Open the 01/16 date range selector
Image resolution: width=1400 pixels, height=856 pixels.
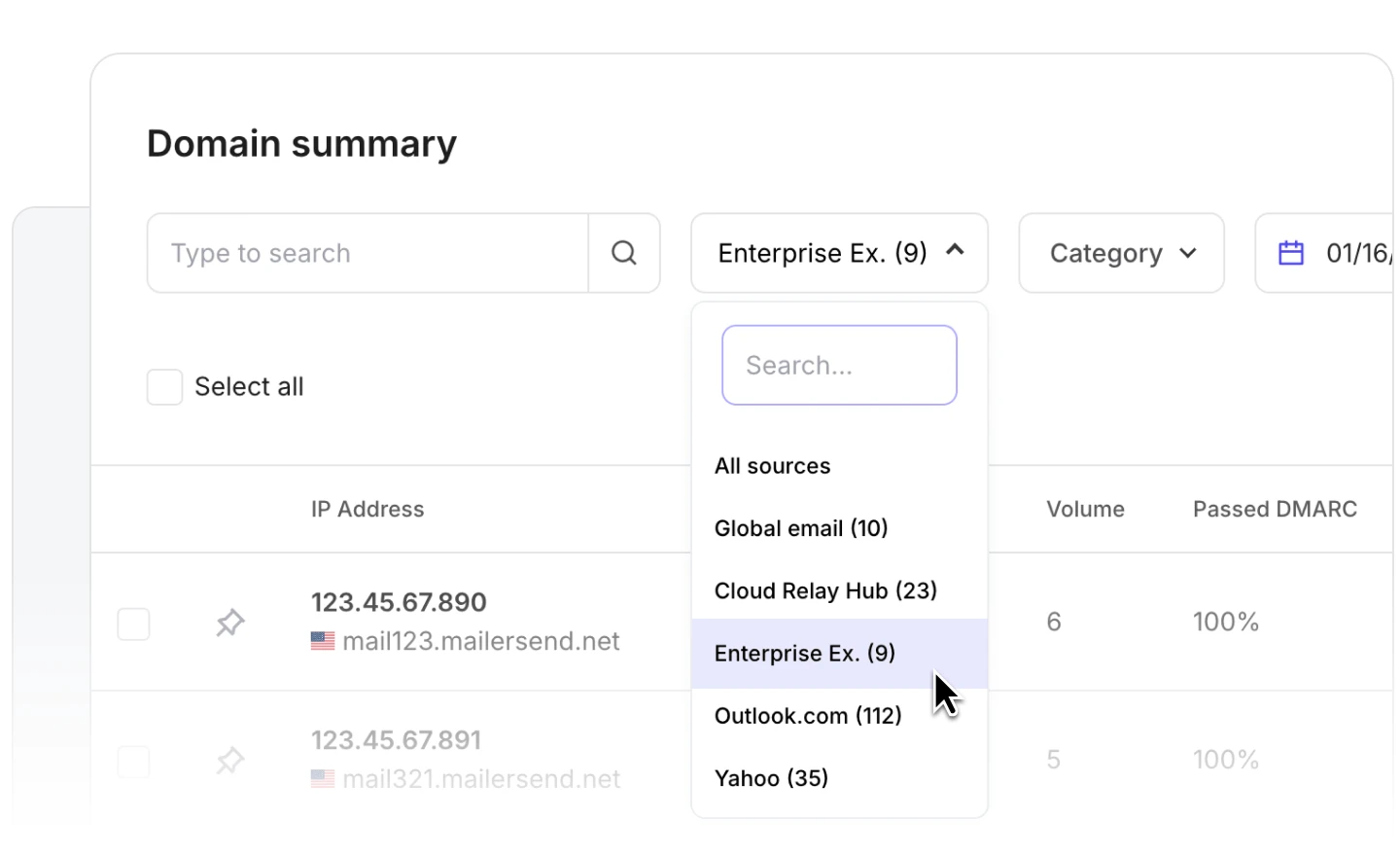click(x=1356, y=253)
